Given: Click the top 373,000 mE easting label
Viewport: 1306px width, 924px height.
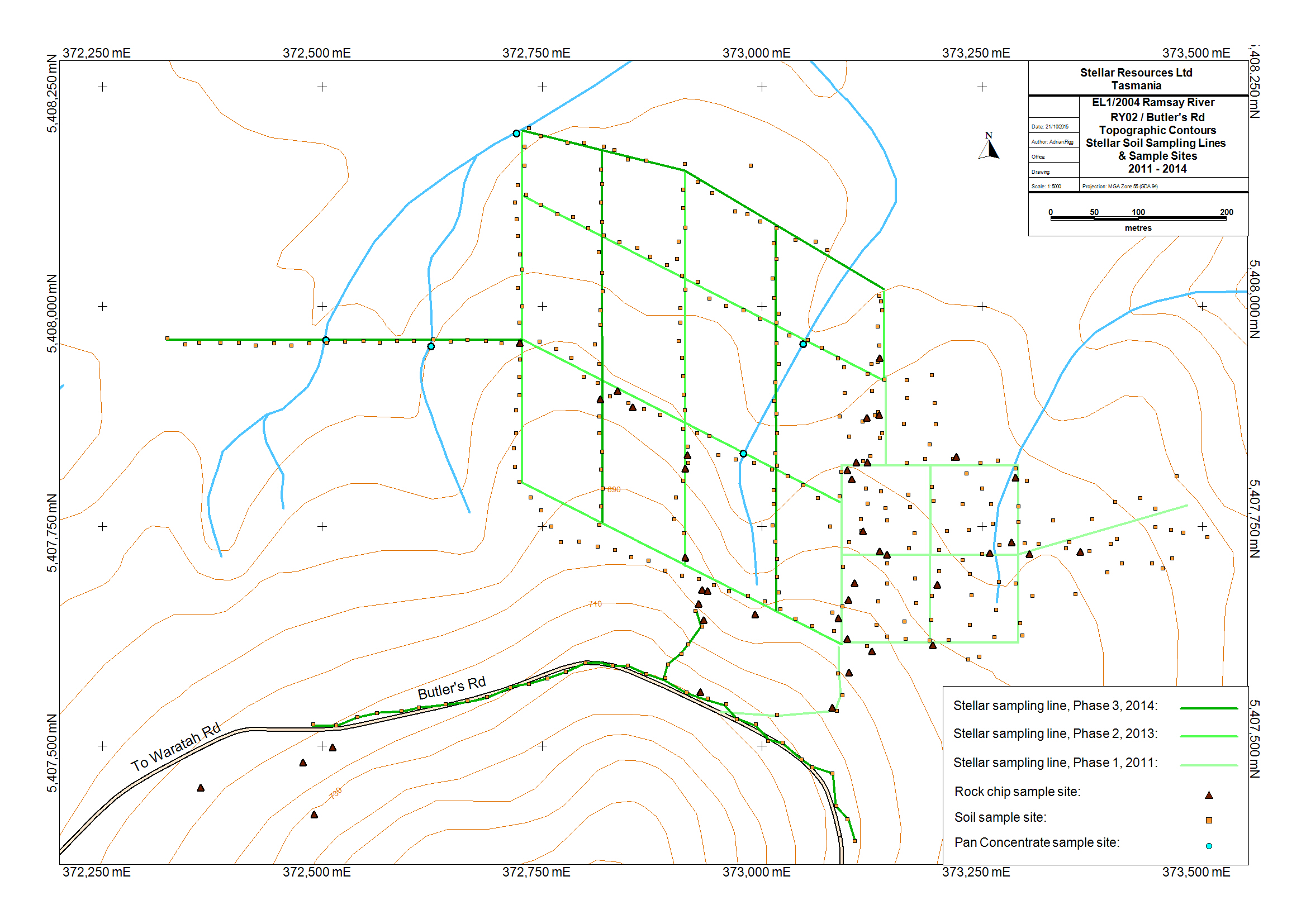Looking at the screenshot, I should click(756, 53).
